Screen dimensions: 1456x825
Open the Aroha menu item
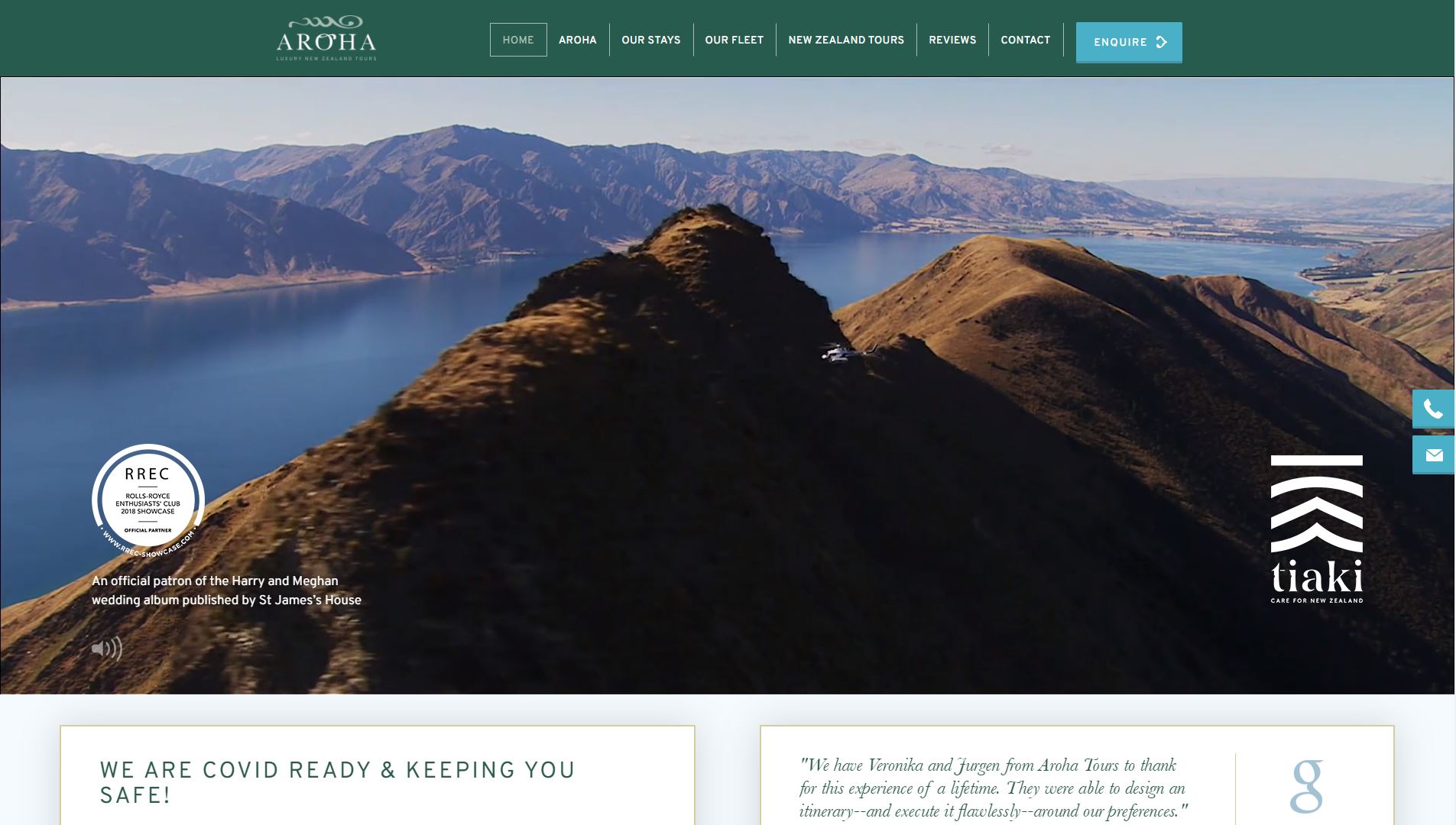[577, 40]
